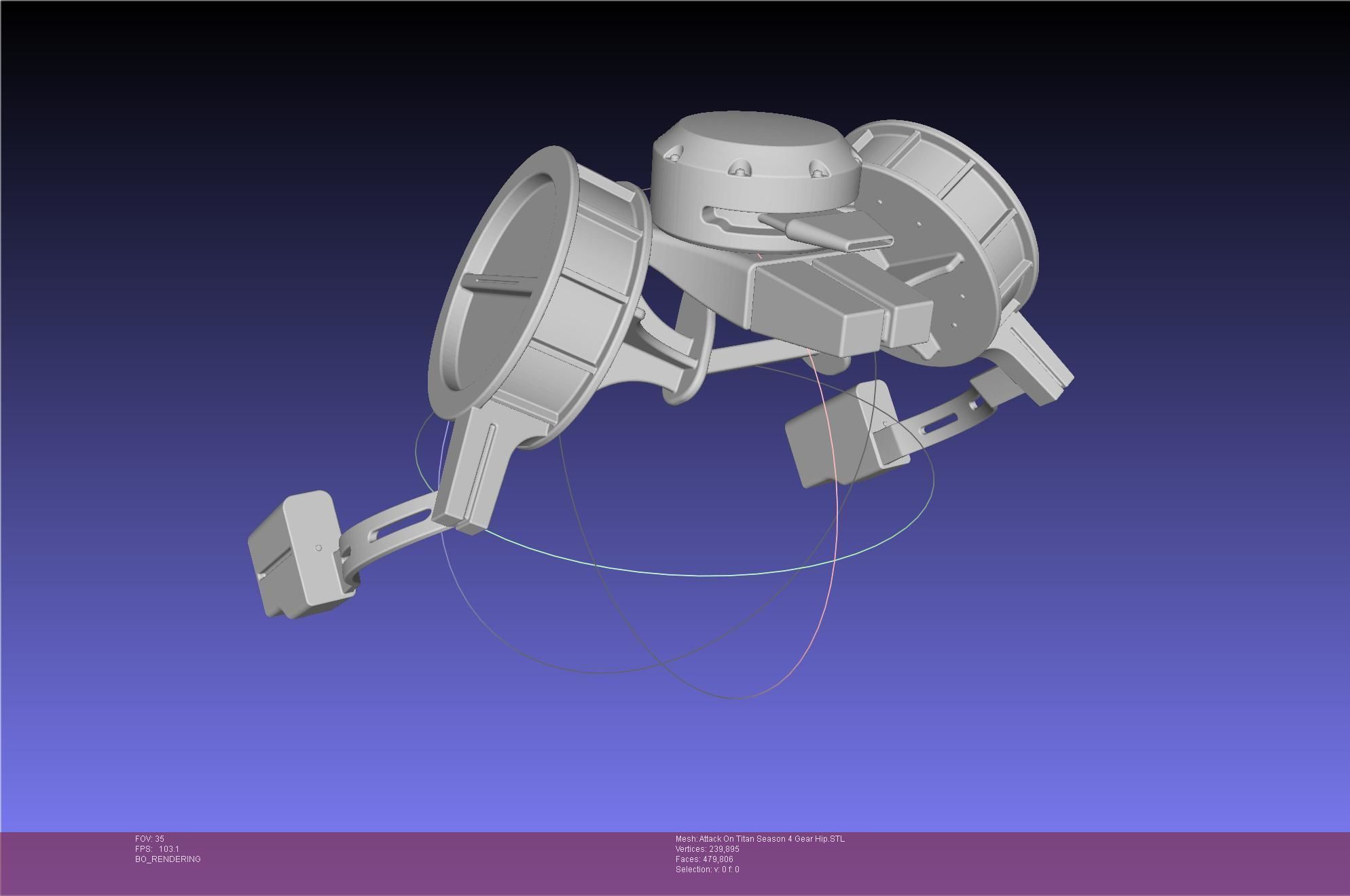Click the 'BO_RENDERING' status label
The width and height of the screenshot is (1350, 896).
tap(168, 859)
